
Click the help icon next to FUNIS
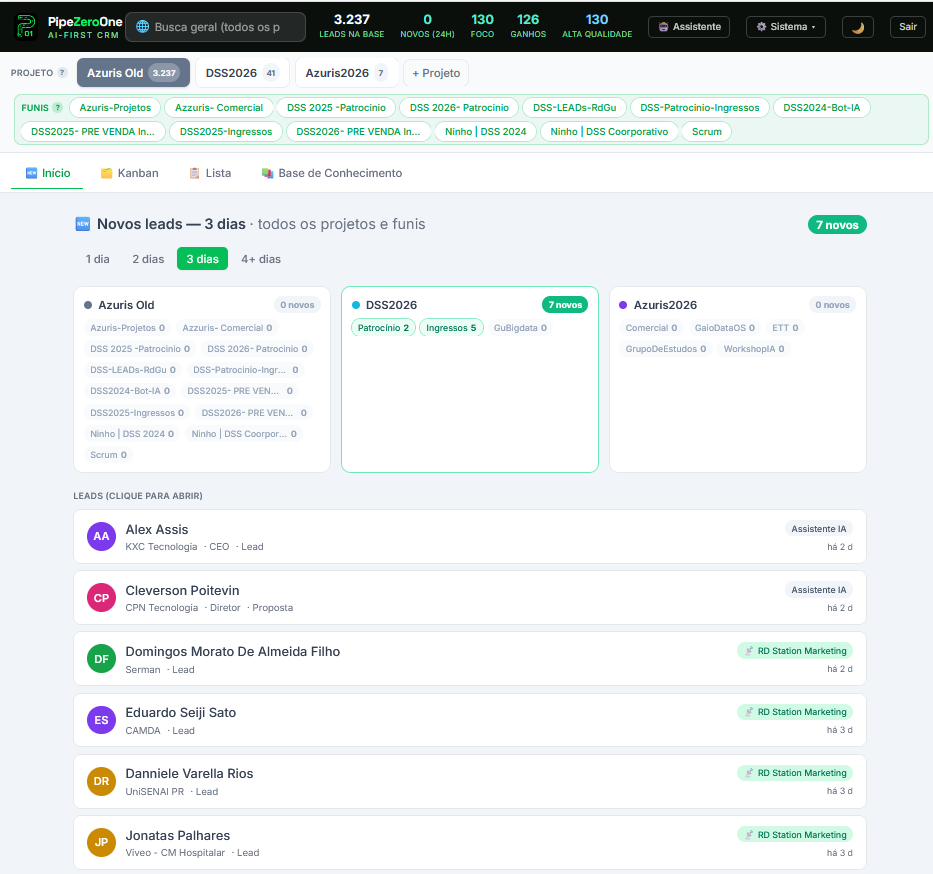[58, 108]
